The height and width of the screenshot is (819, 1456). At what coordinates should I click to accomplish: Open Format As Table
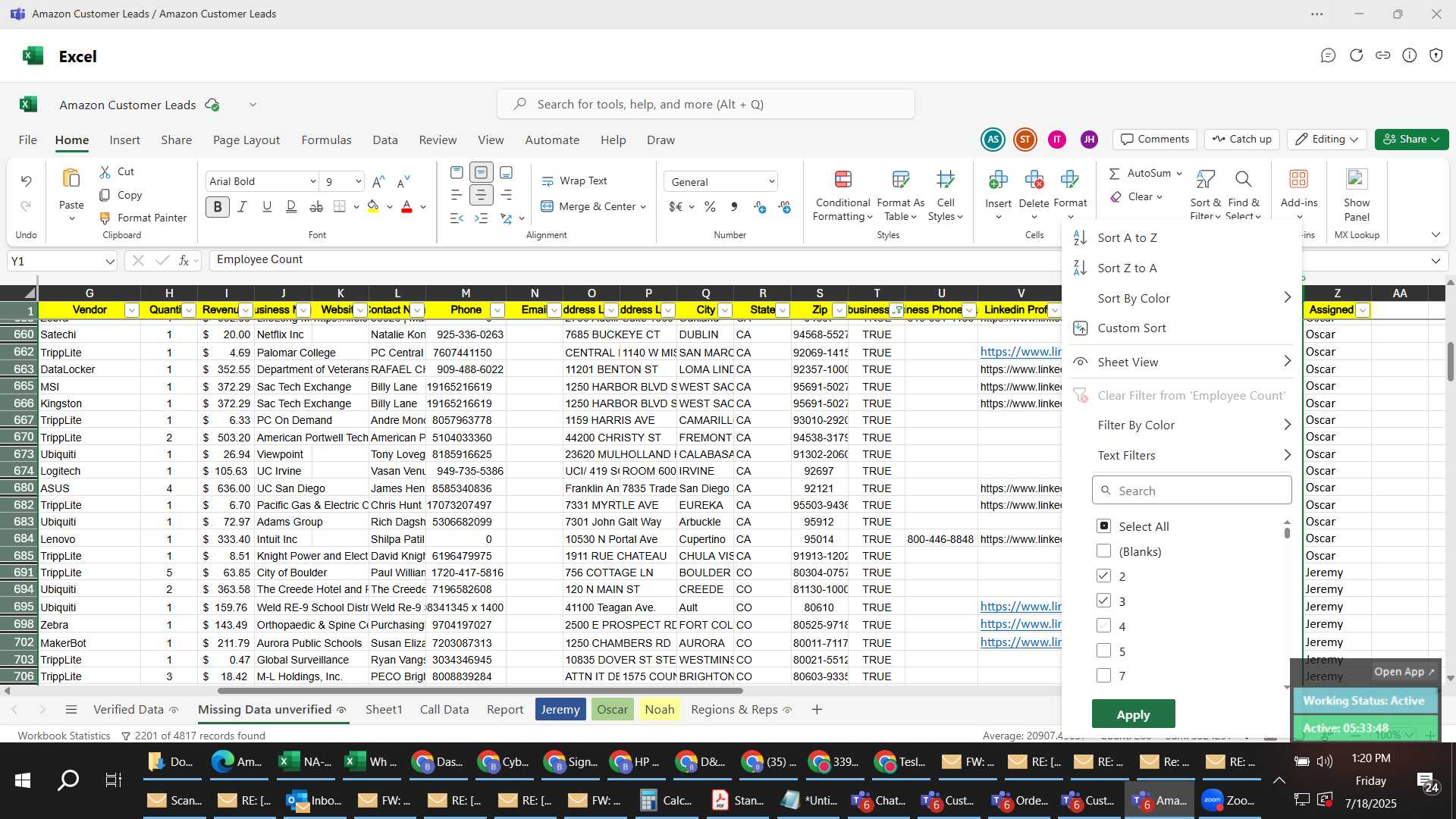click(x=900, y=196)
